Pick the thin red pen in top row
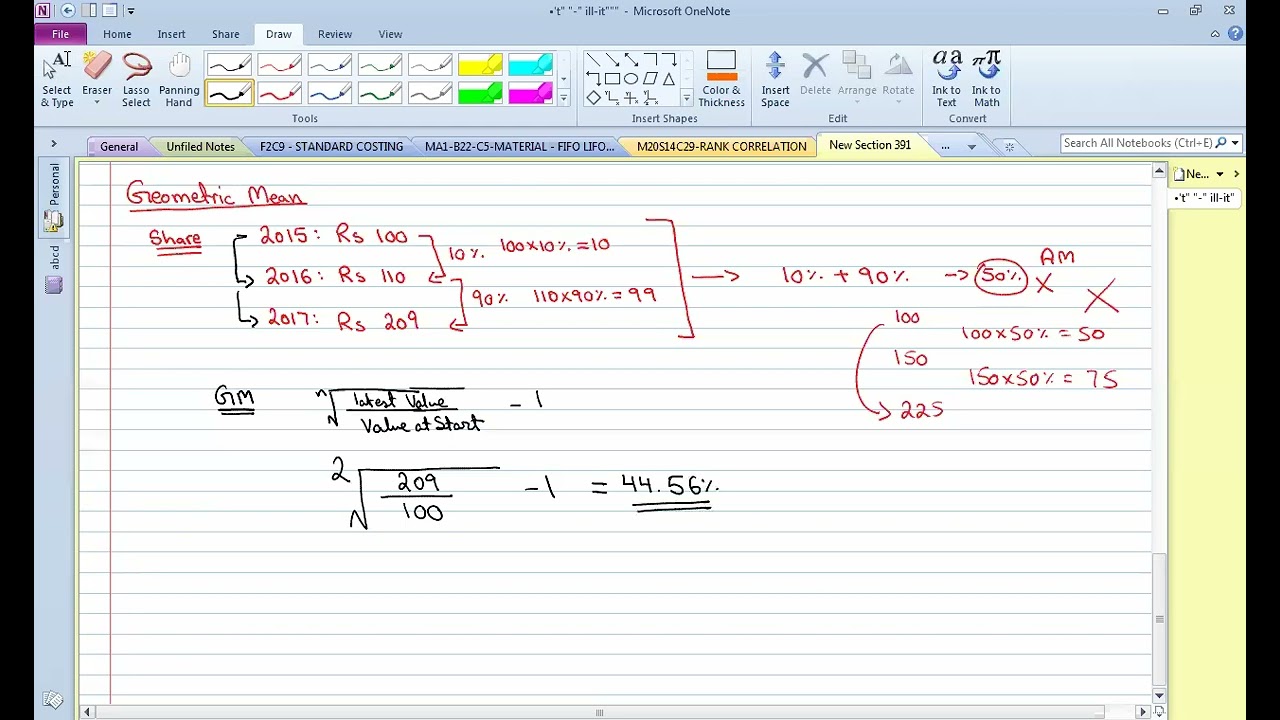This screenshot has width=1280, height=720. pos(280,66)
